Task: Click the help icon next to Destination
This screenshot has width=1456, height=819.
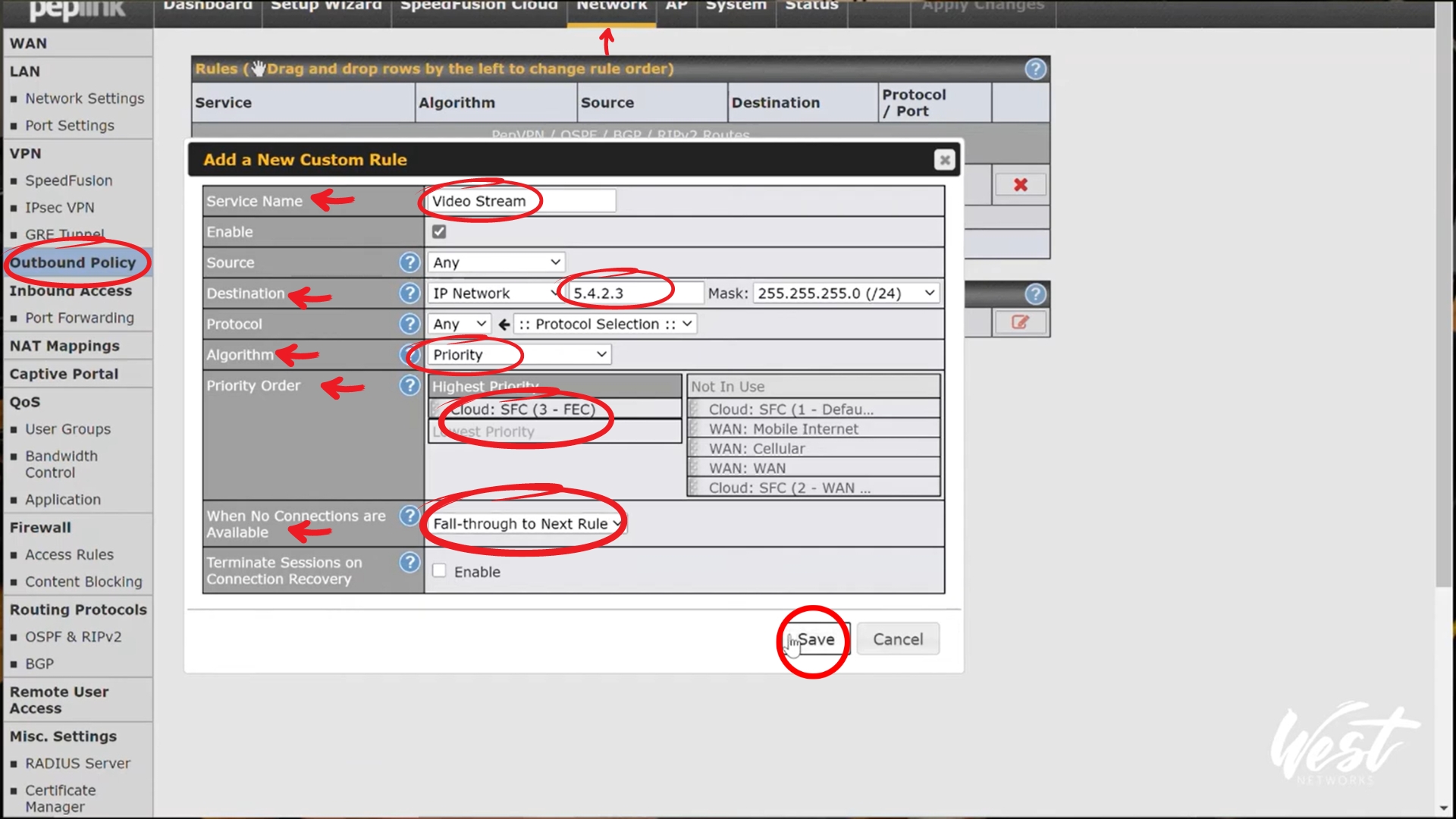Action: [x=409, y=293]
